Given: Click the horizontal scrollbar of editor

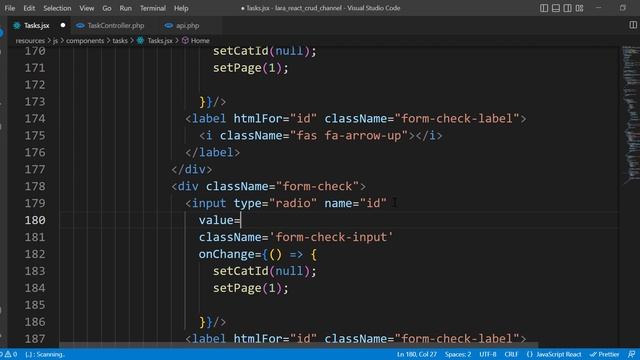Looking at the screenshot, I should 299,345.
